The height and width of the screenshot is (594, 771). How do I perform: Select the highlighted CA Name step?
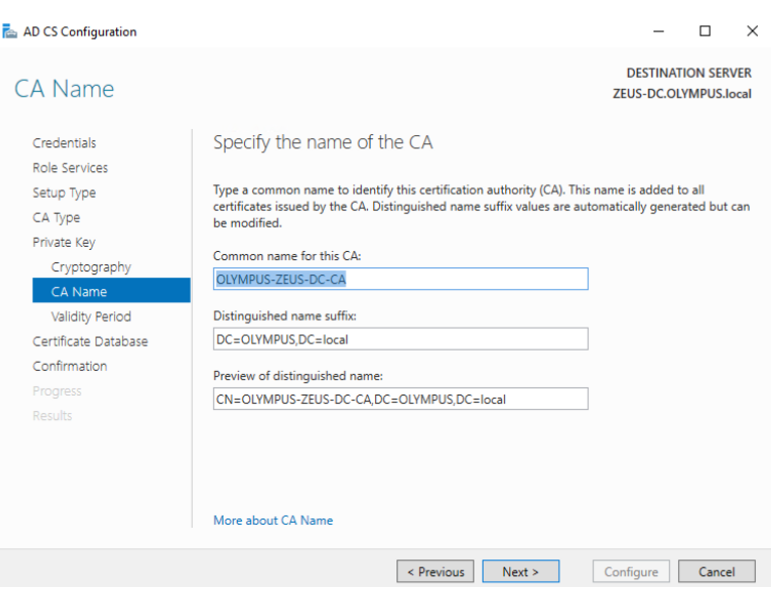79,292
